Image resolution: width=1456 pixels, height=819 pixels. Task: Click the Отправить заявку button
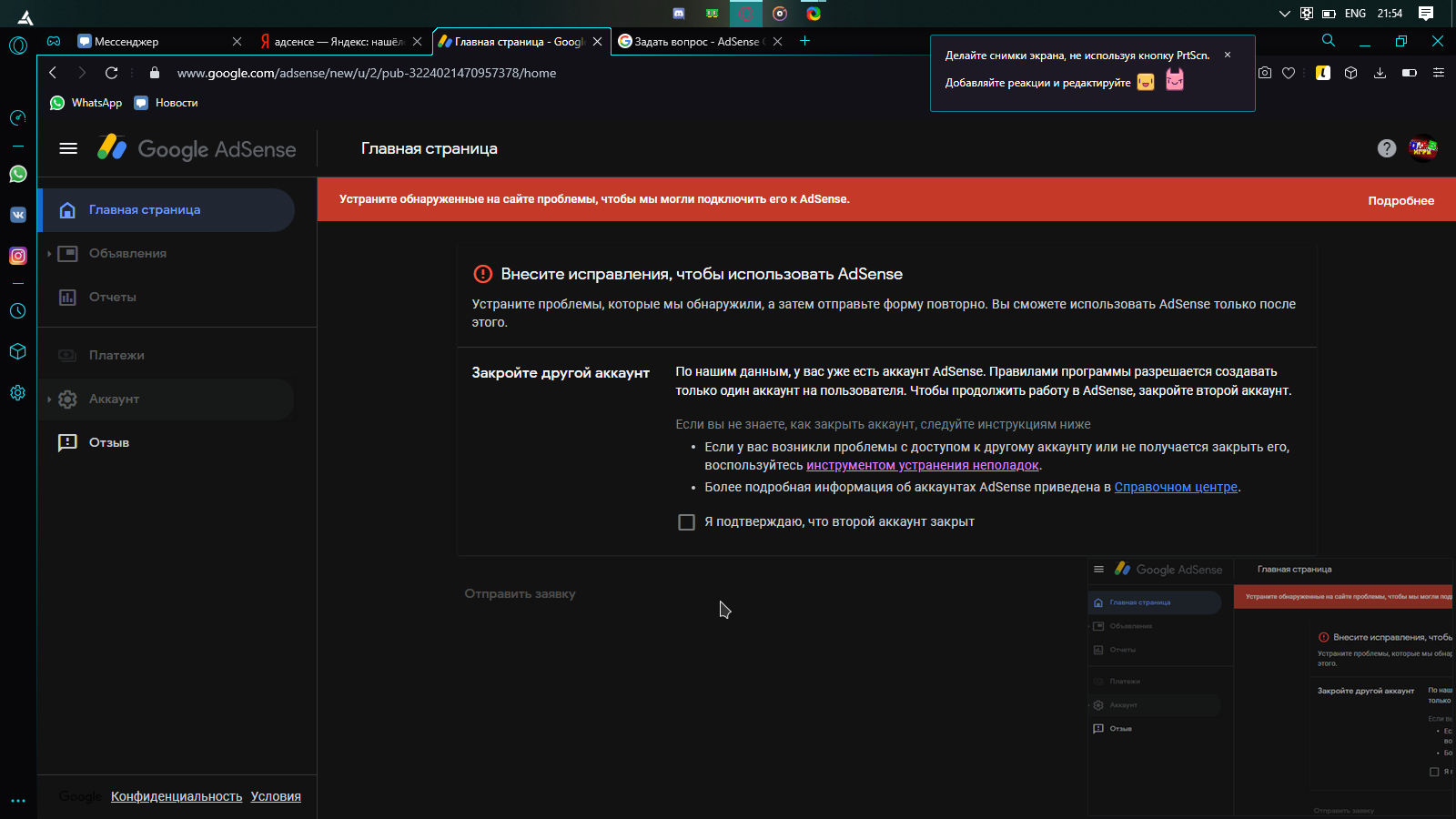[520, 593]
